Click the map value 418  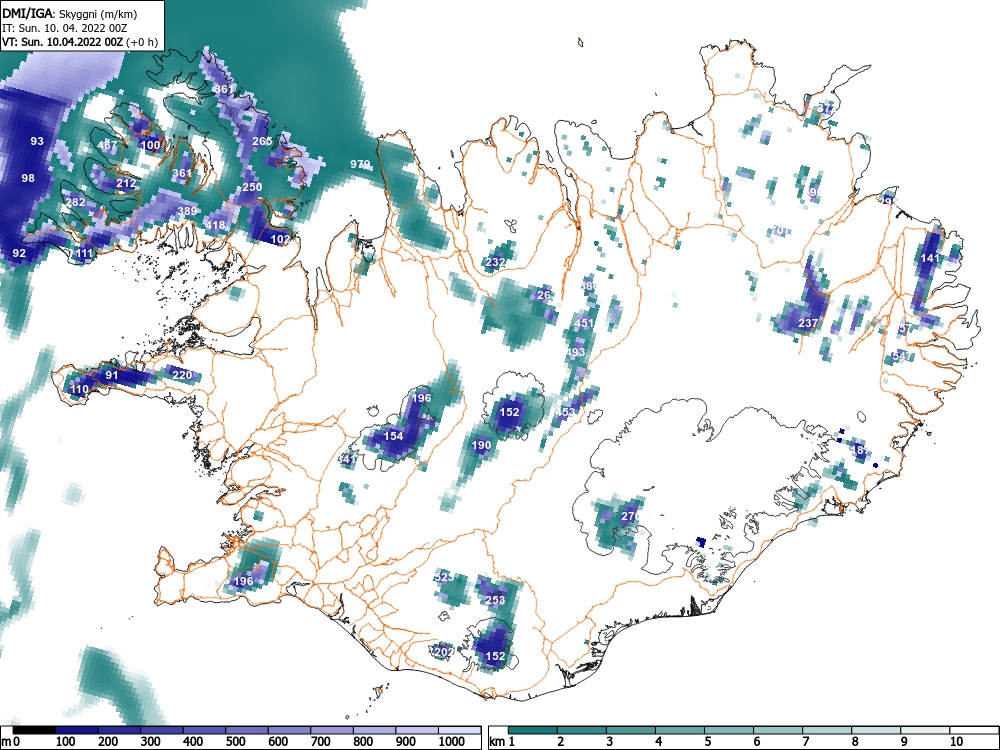coord(215,224)
